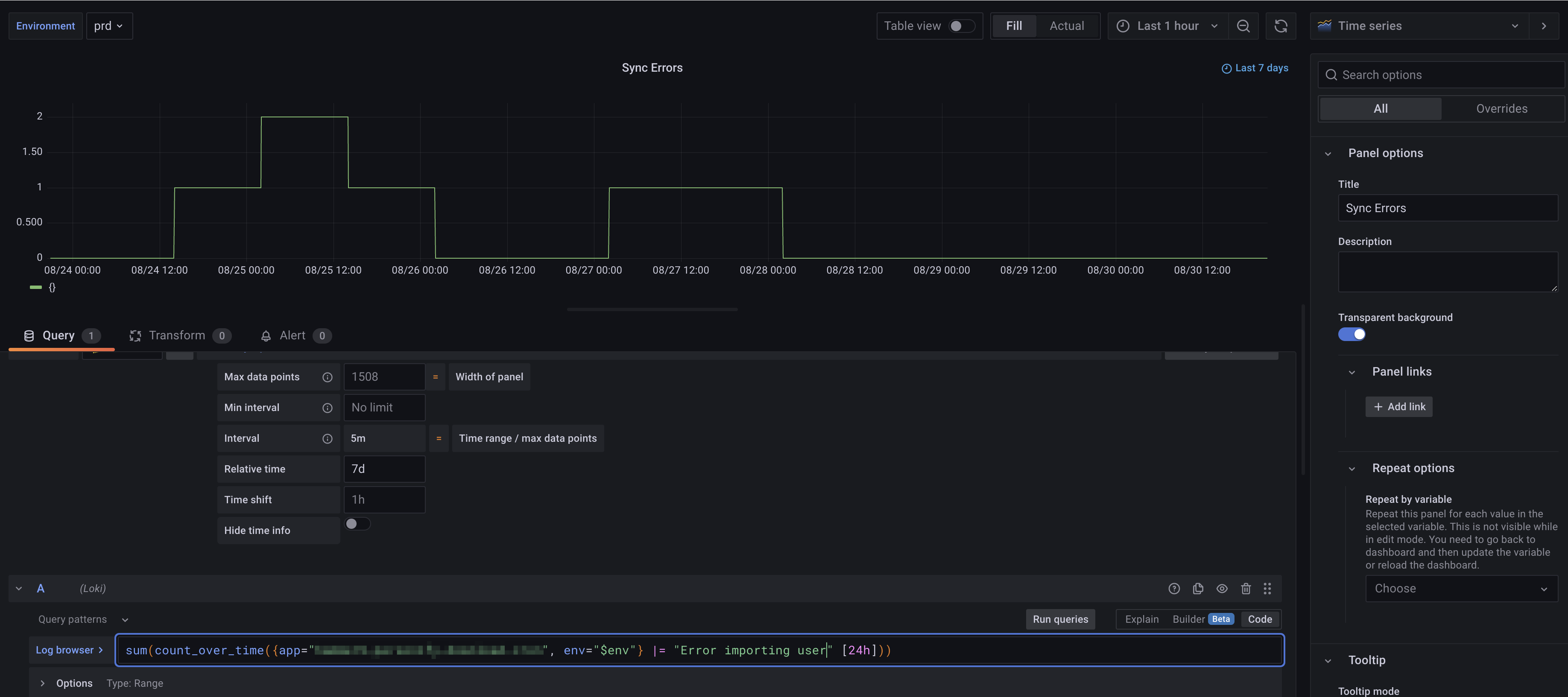Click the refresh panel icon
The image size is (1568, 697).
pos(1281,26)
